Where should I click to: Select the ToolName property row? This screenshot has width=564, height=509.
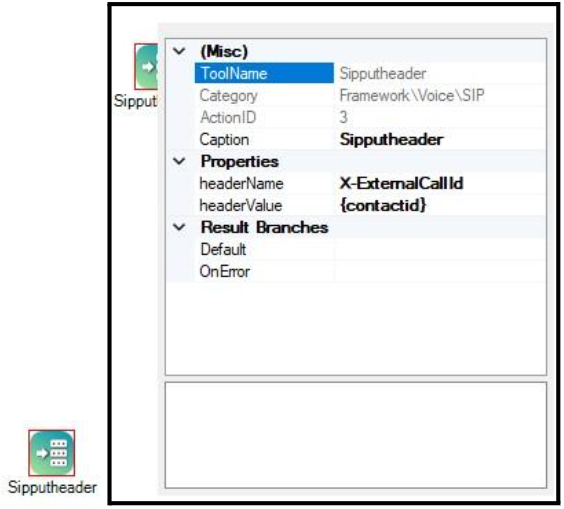[x=370, y=73]
